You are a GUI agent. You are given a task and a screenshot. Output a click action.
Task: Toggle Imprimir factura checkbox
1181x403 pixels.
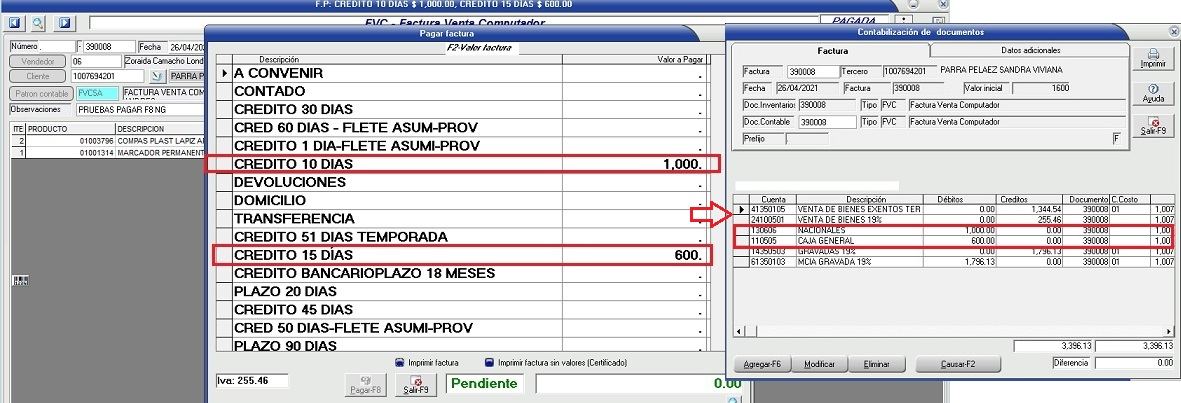399,362
